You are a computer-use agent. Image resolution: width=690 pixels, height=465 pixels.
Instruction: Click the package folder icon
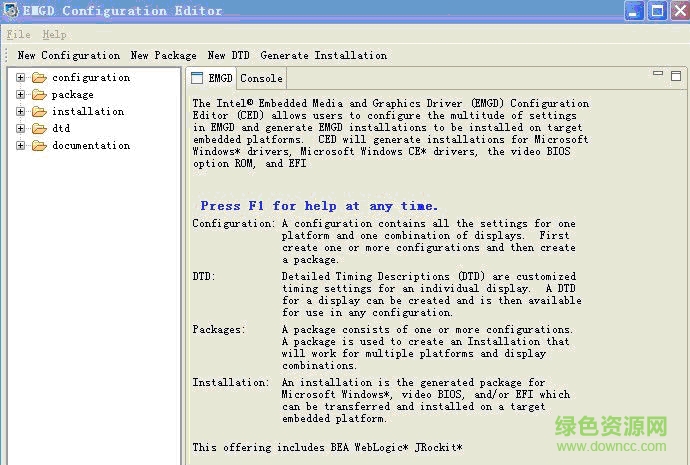click(x=39, y=95)
